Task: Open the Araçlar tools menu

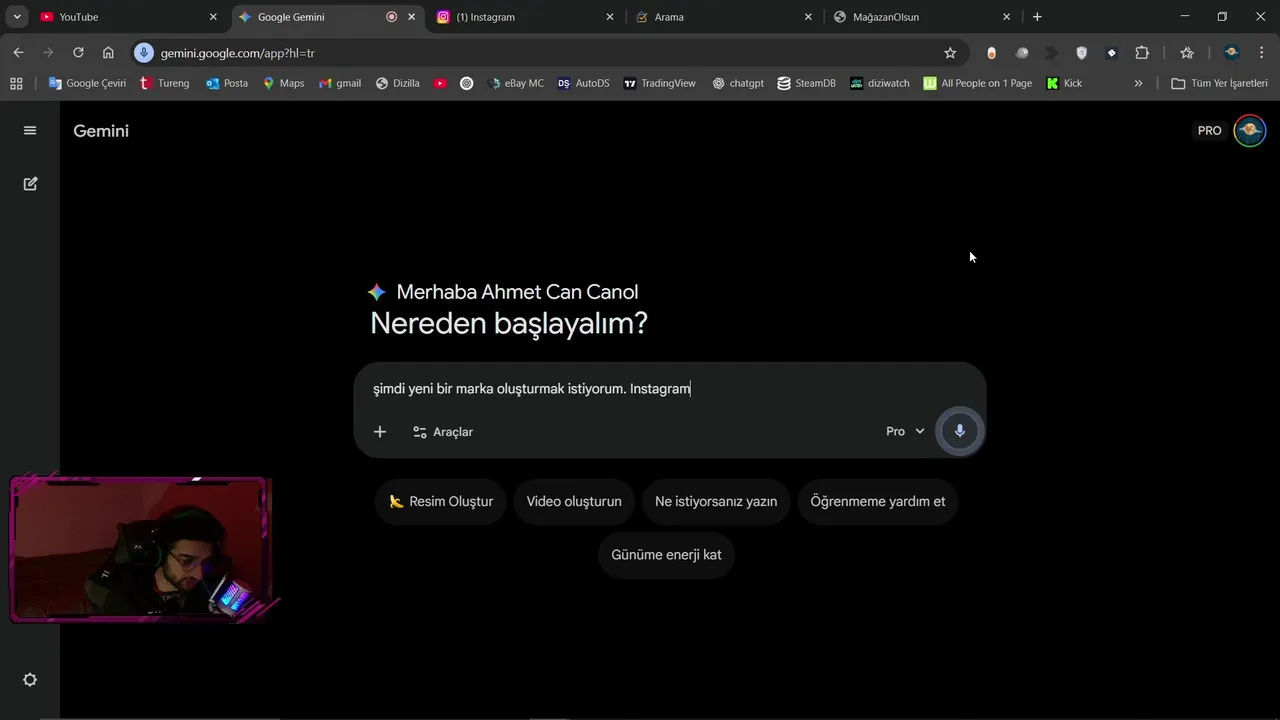Action: [443, 432]
